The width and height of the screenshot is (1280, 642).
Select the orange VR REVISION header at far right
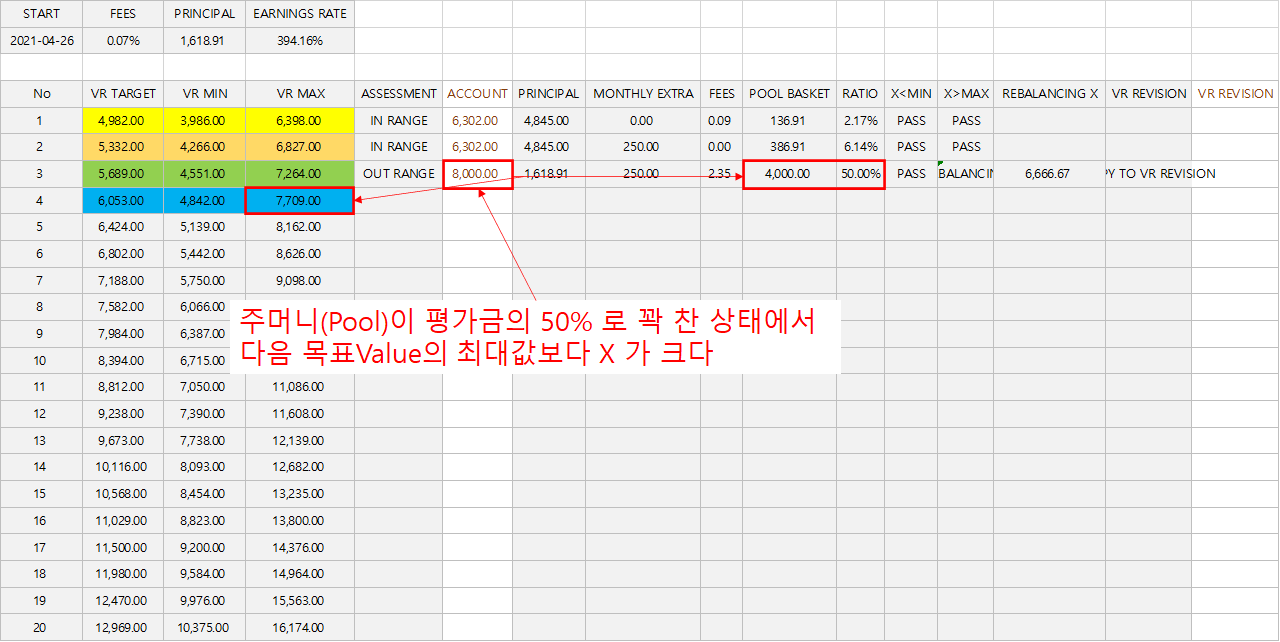pos(1235,94)
